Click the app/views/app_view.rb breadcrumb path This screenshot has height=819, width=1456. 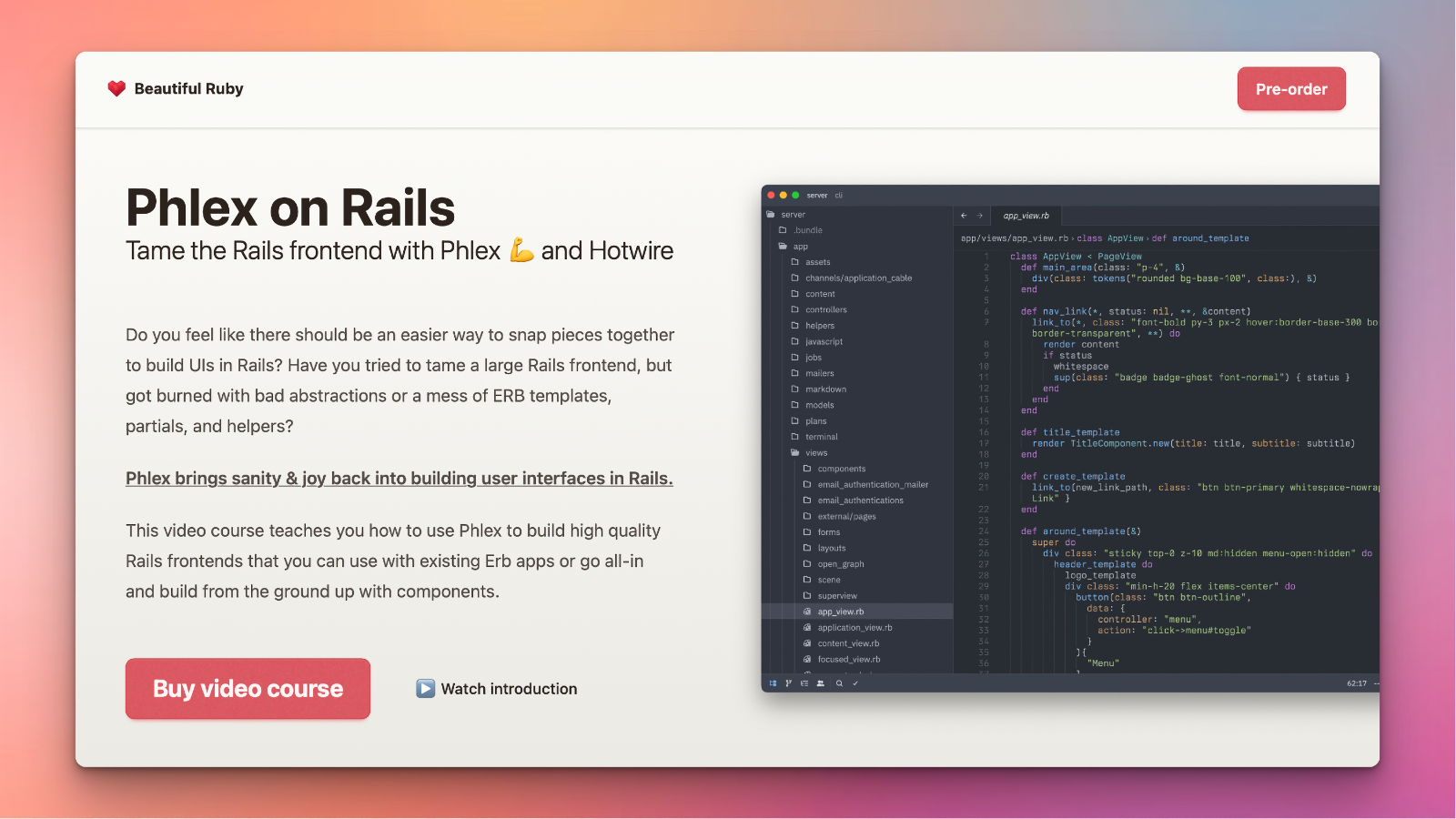(x=1015, y=238)
